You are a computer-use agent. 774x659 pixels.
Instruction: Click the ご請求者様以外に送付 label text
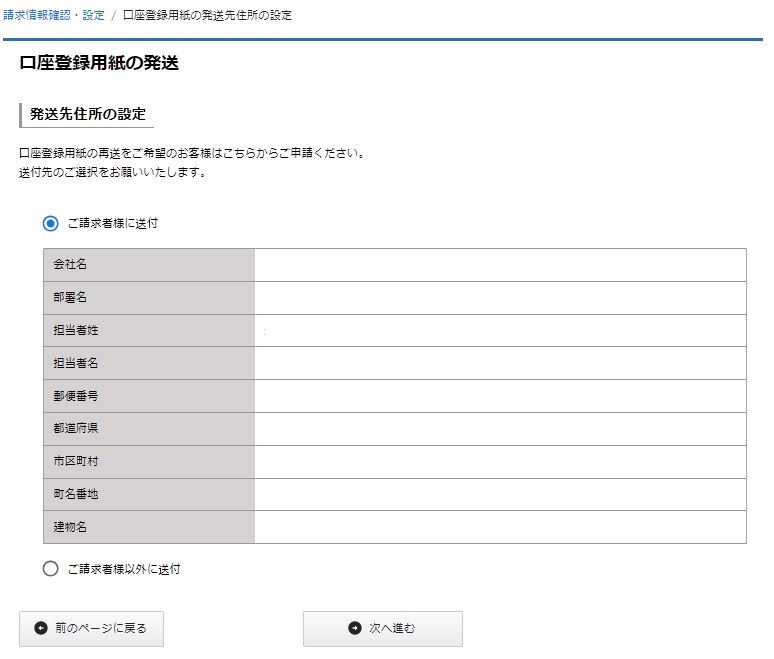pyautogui.click(x=124, y=569)
